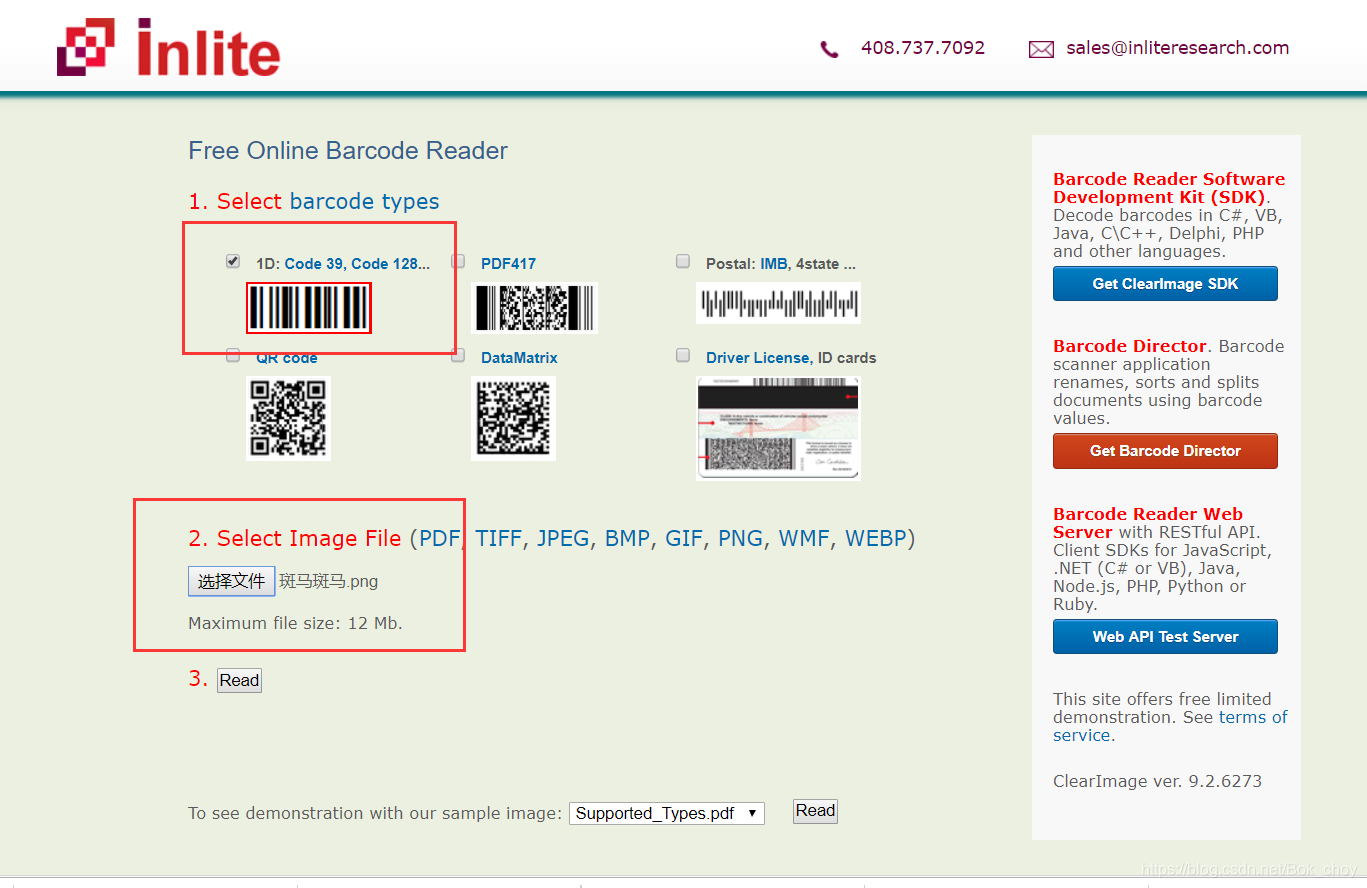Click the Inlite logo

point(168,47)
